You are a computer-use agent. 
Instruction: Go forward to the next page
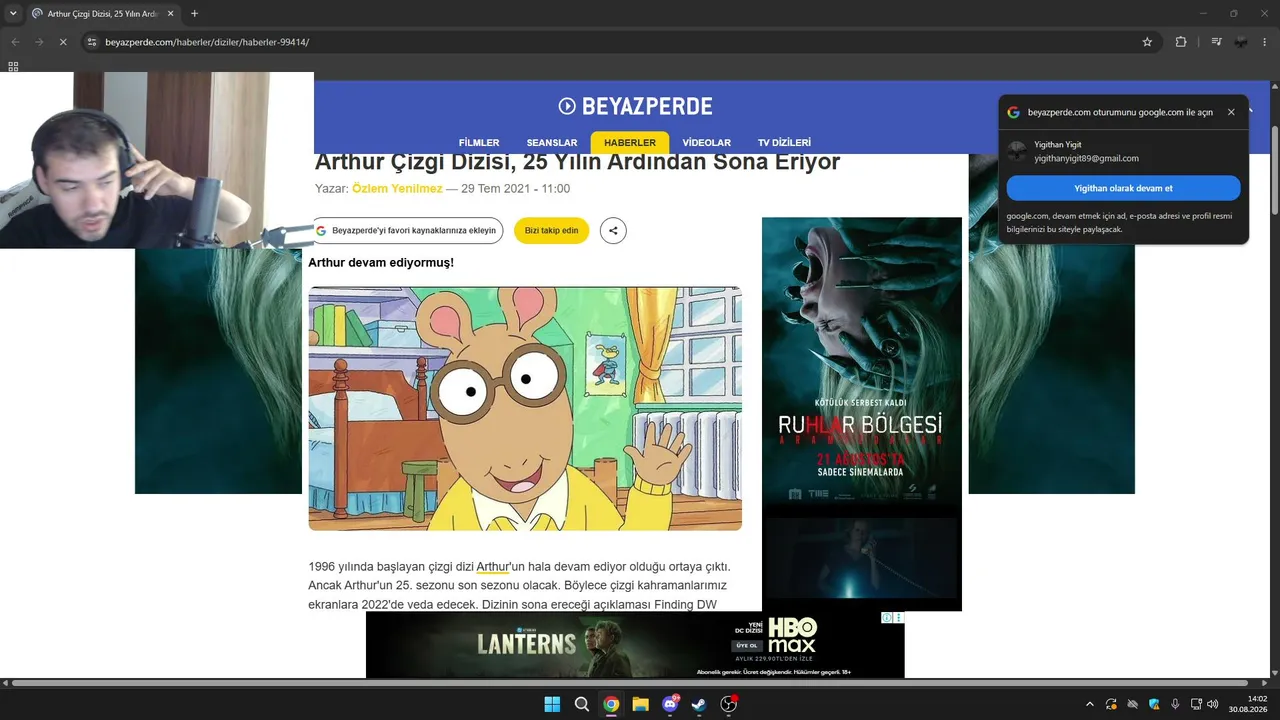[x=39, y=42]
